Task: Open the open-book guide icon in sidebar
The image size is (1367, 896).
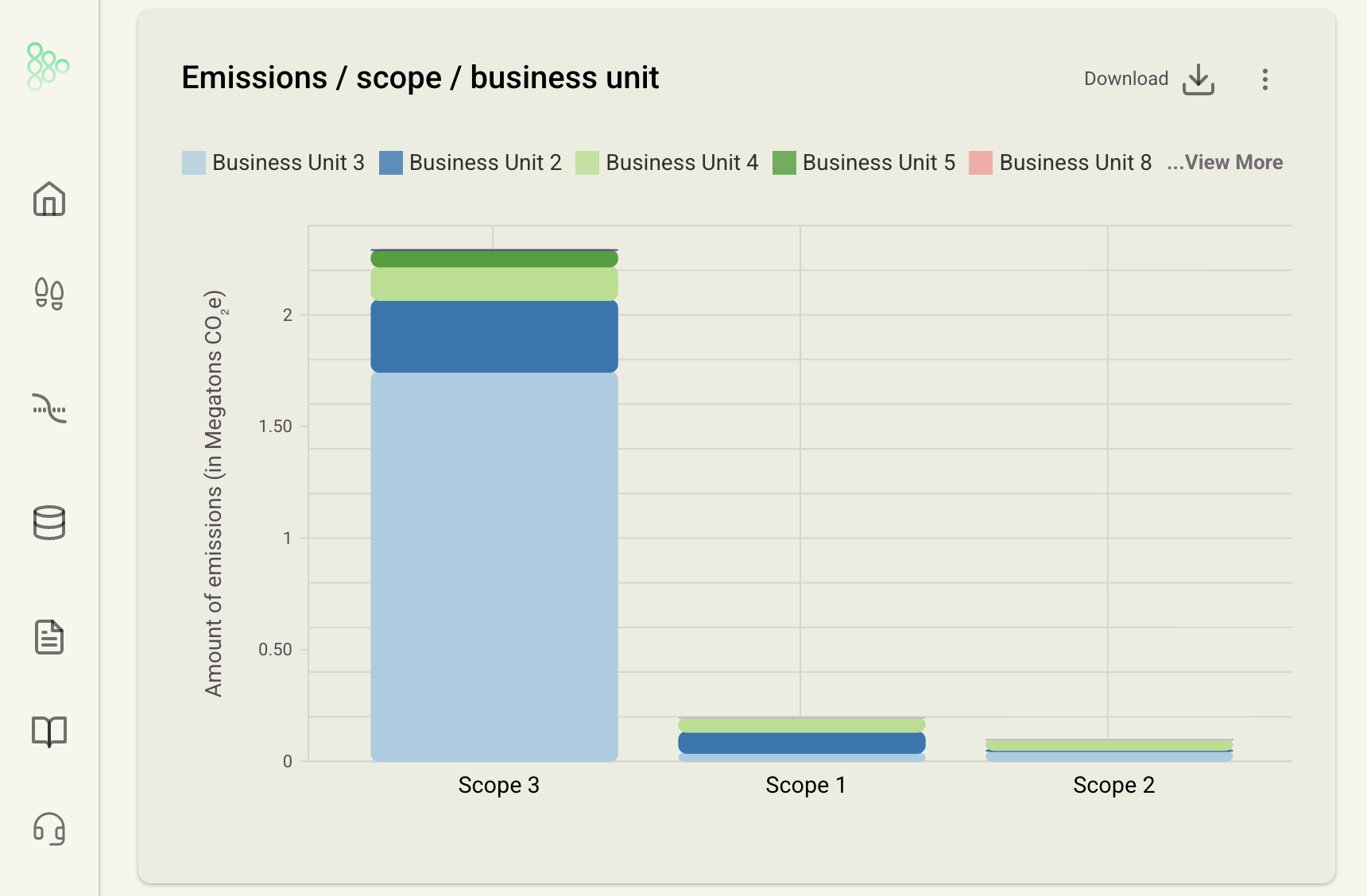Action: click(49, 732)
